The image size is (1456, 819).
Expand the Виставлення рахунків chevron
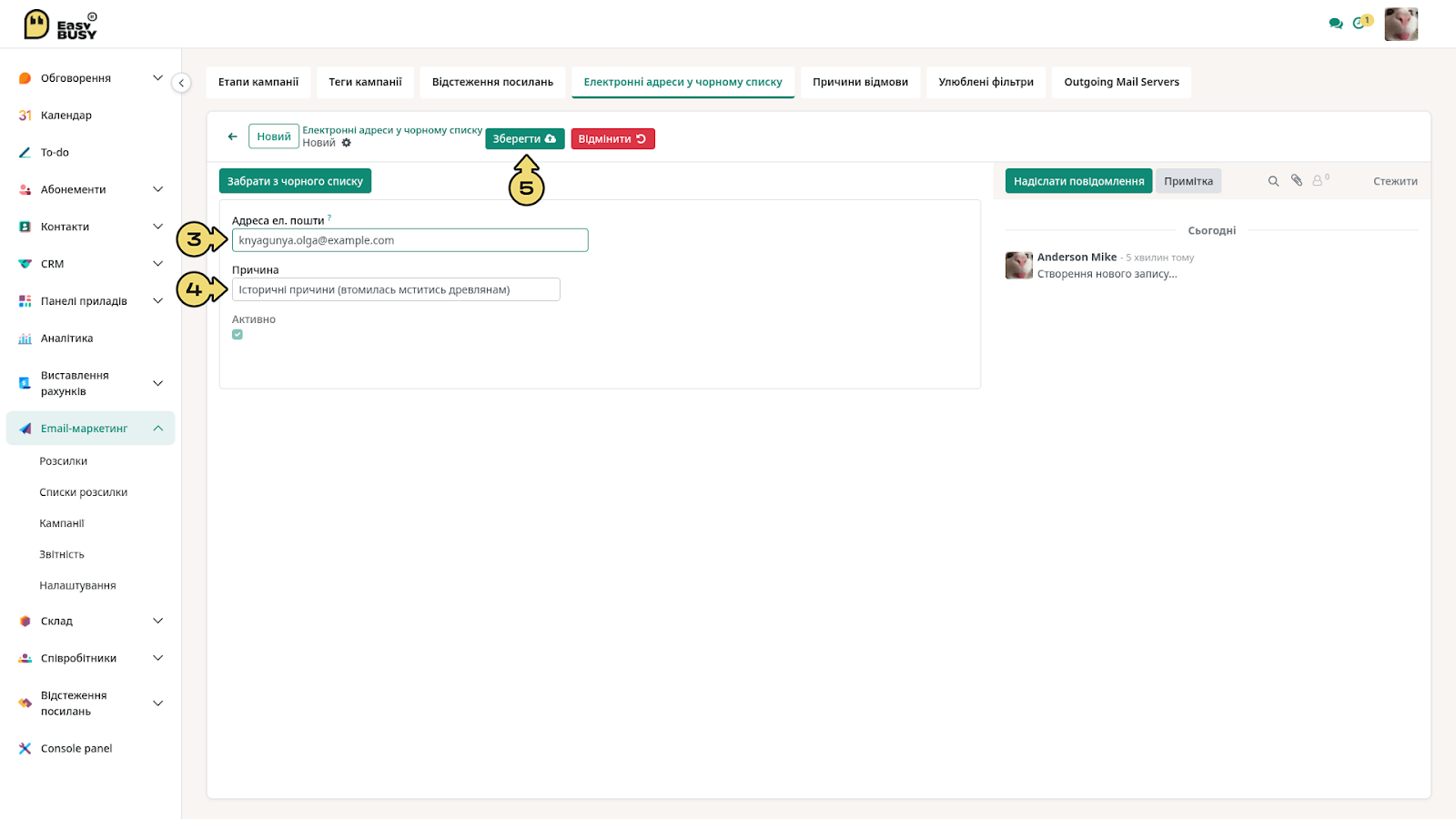(x=157, y=383)
